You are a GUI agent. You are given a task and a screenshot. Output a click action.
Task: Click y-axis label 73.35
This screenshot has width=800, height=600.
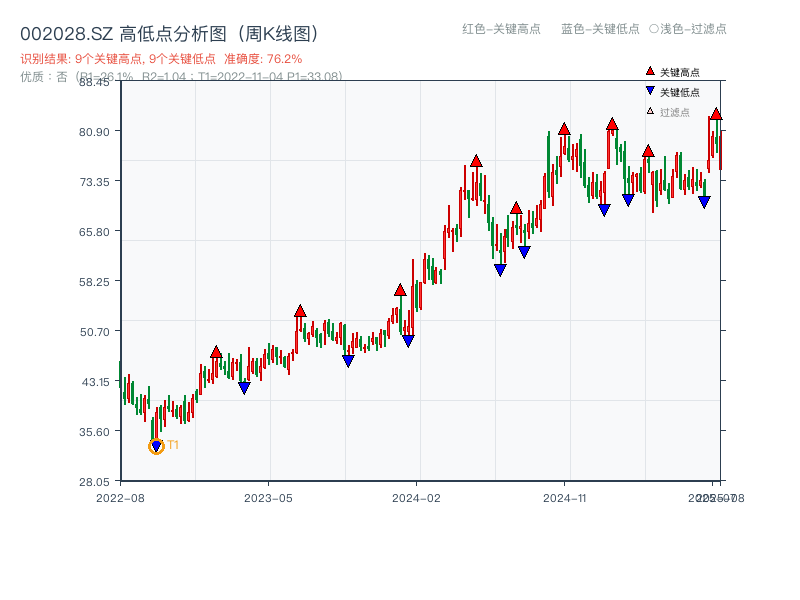tap(94, 182)
